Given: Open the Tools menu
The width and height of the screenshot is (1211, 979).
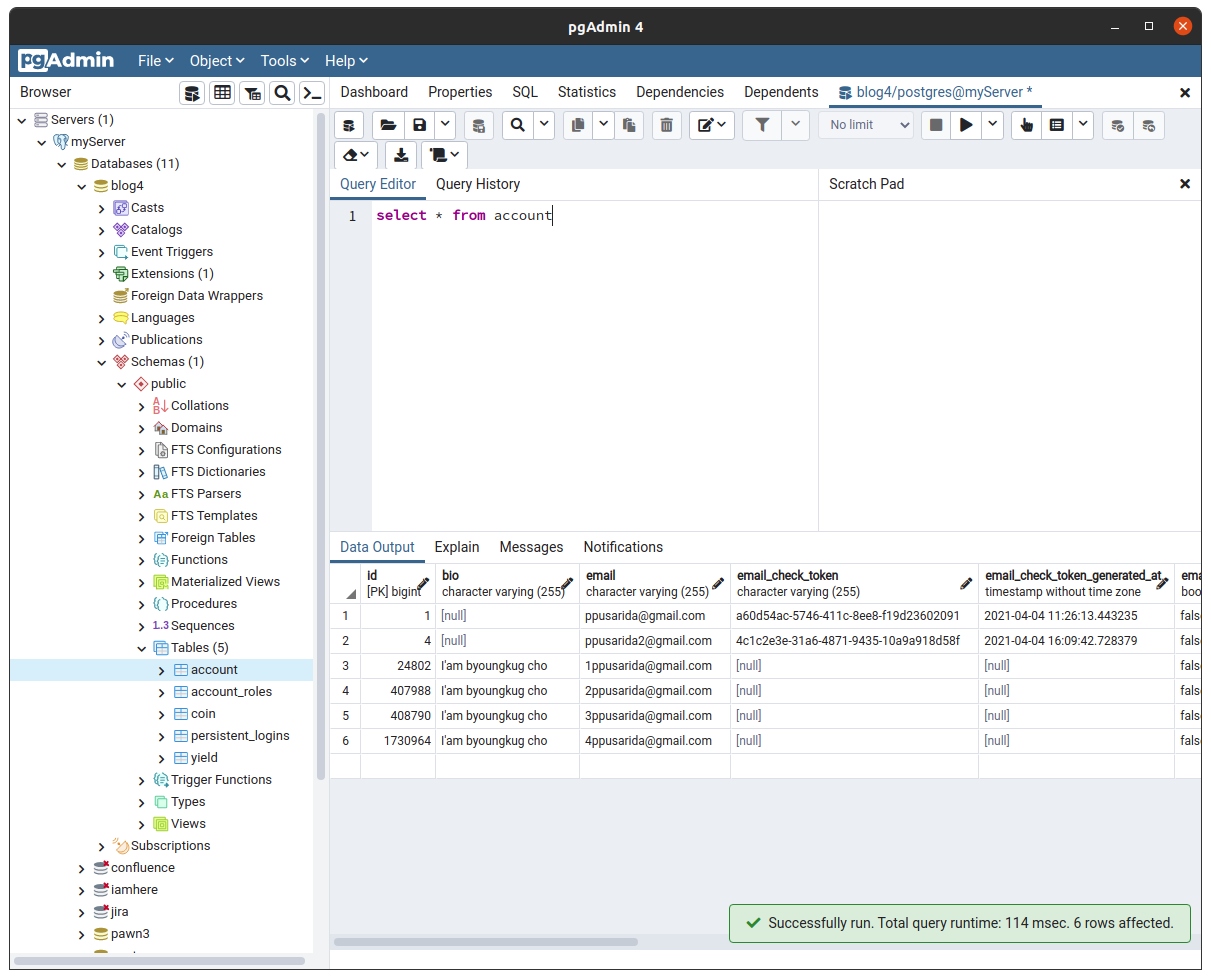Looking at the screenshot, I should tap(285, 61).
